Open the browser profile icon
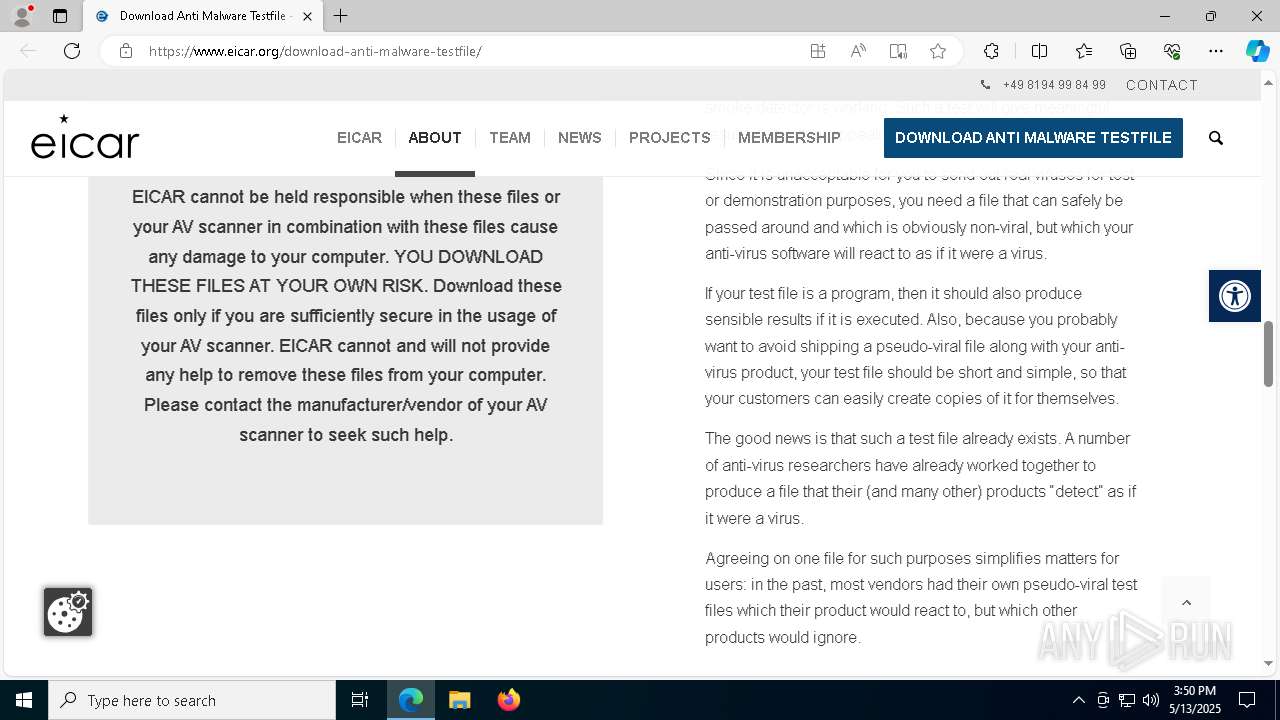1280x720 pixels. point(22,16)
